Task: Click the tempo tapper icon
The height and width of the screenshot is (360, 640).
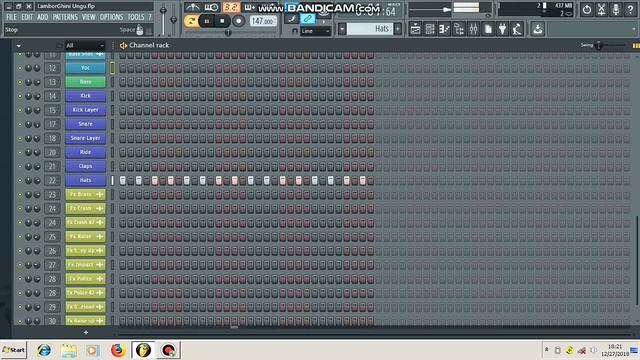Action: coord(517,29)
